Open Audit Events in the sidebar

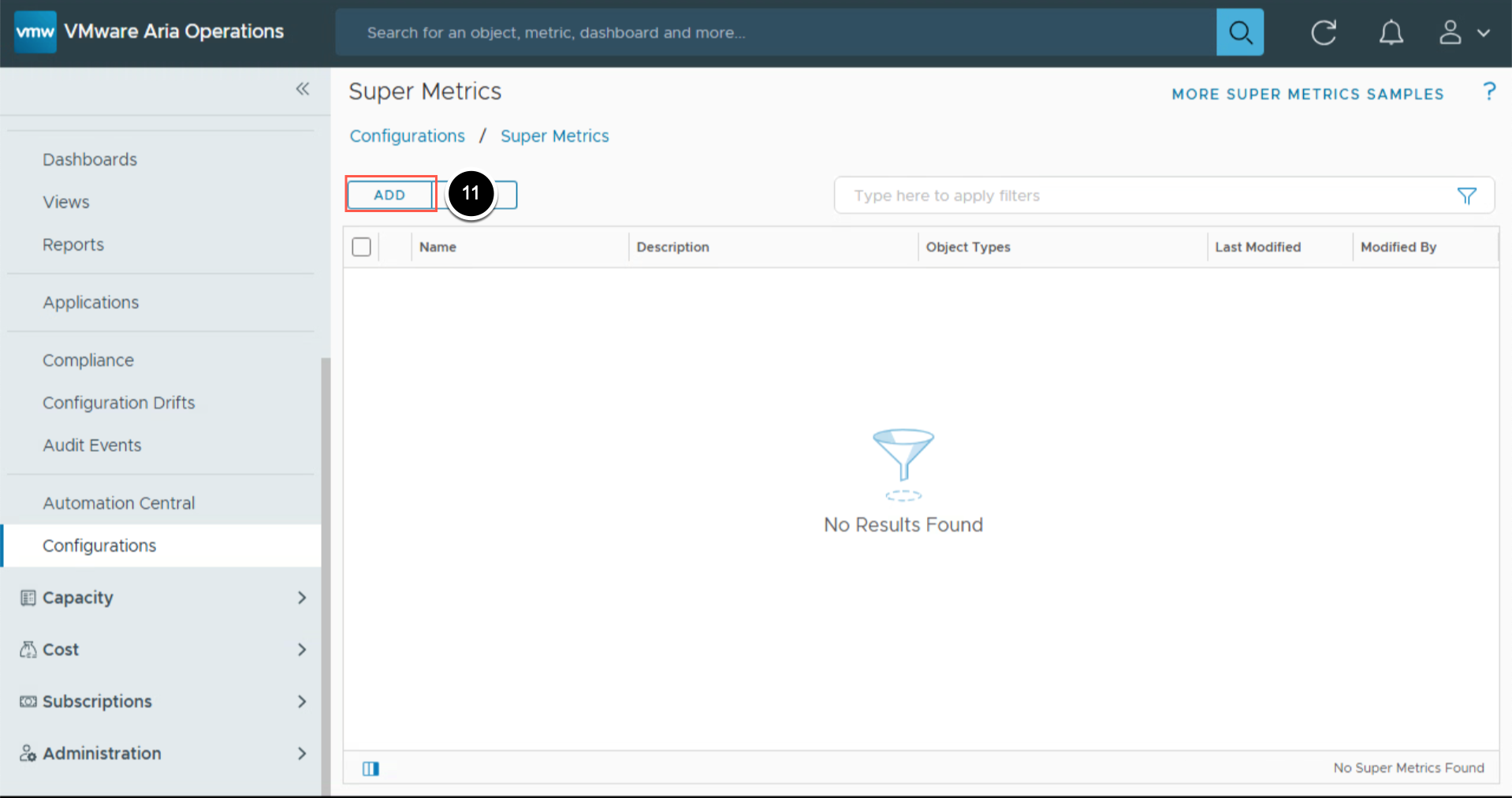tap(92, 446)
